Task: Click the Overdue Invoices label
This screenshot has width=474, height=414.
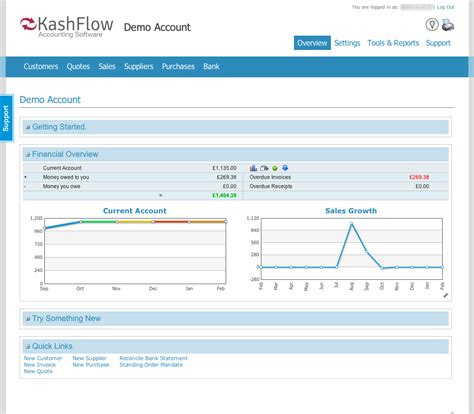Action: (x=270, y=177)
